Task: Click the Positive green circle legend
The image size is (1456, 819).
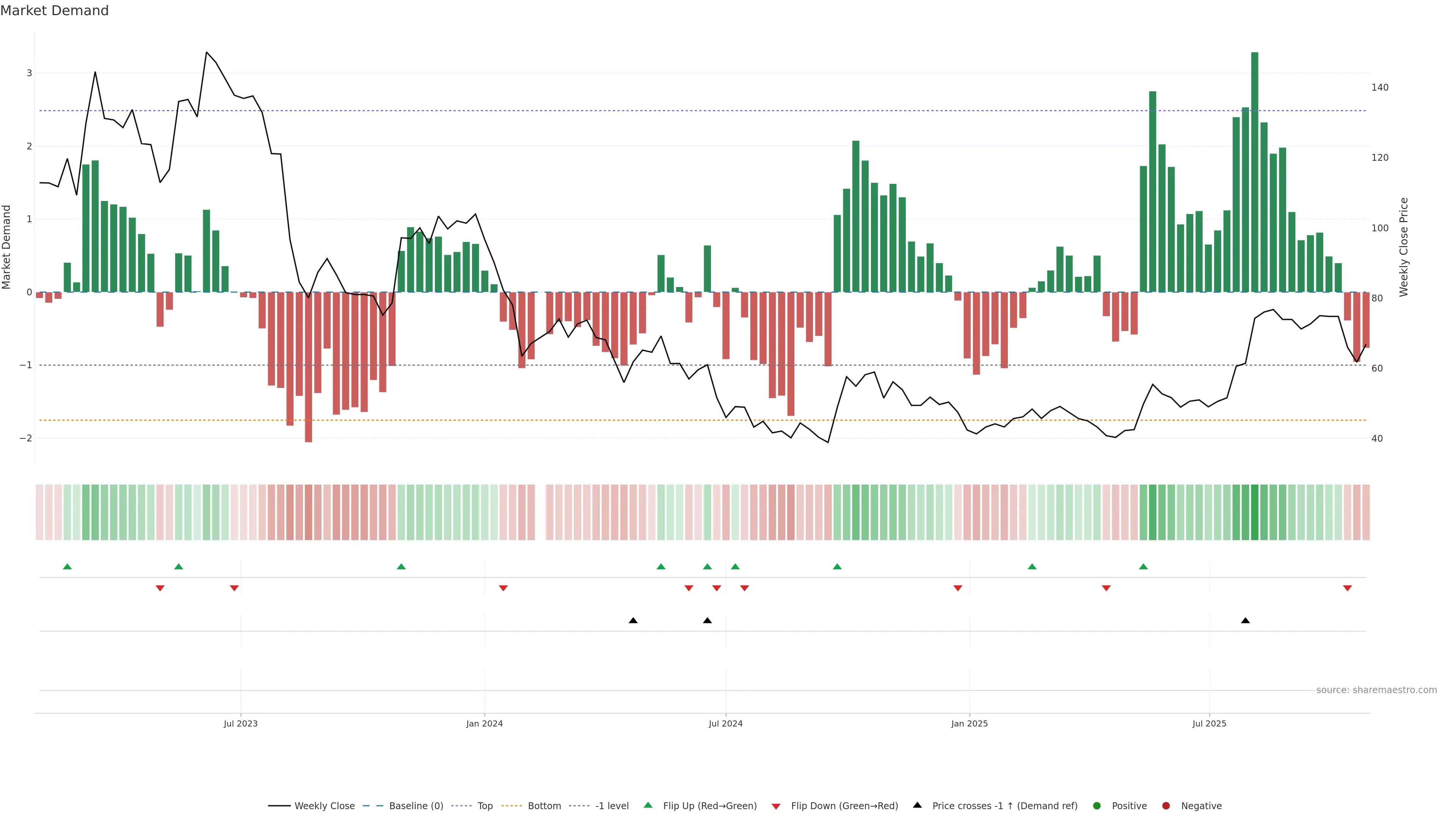Action: pos(1097,806)
